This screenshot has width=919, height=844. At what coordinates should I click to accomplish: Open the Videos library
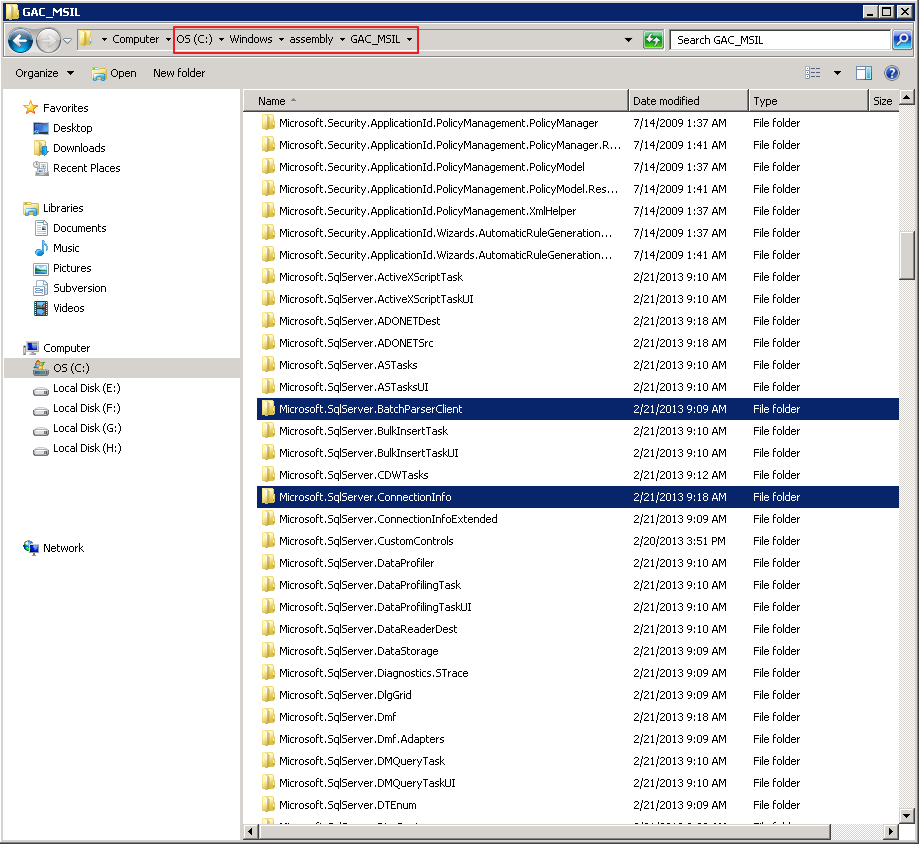(x=68, y=308)
